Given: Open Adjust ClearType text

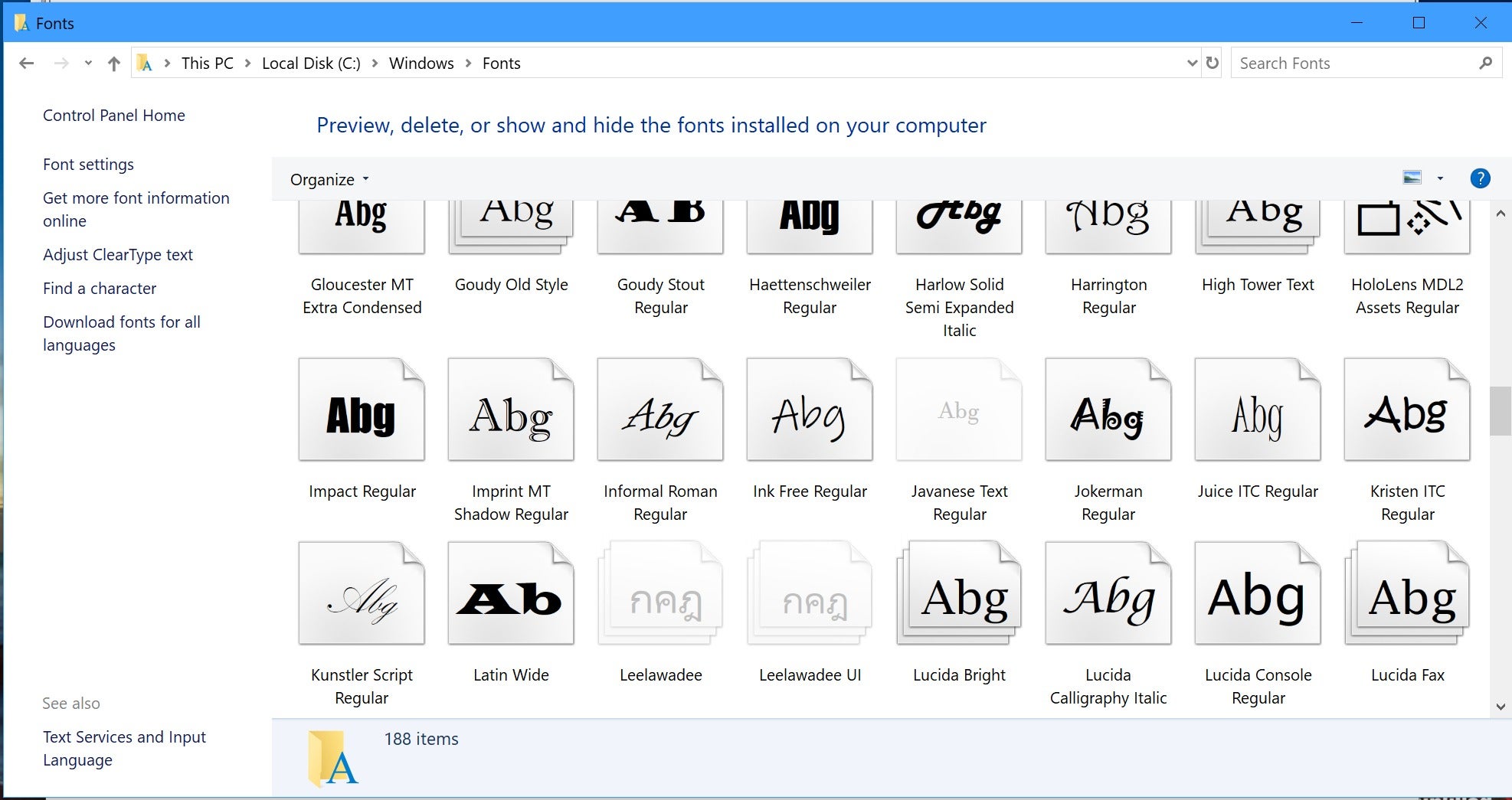Looking at the screenshot, I should 118,255.
